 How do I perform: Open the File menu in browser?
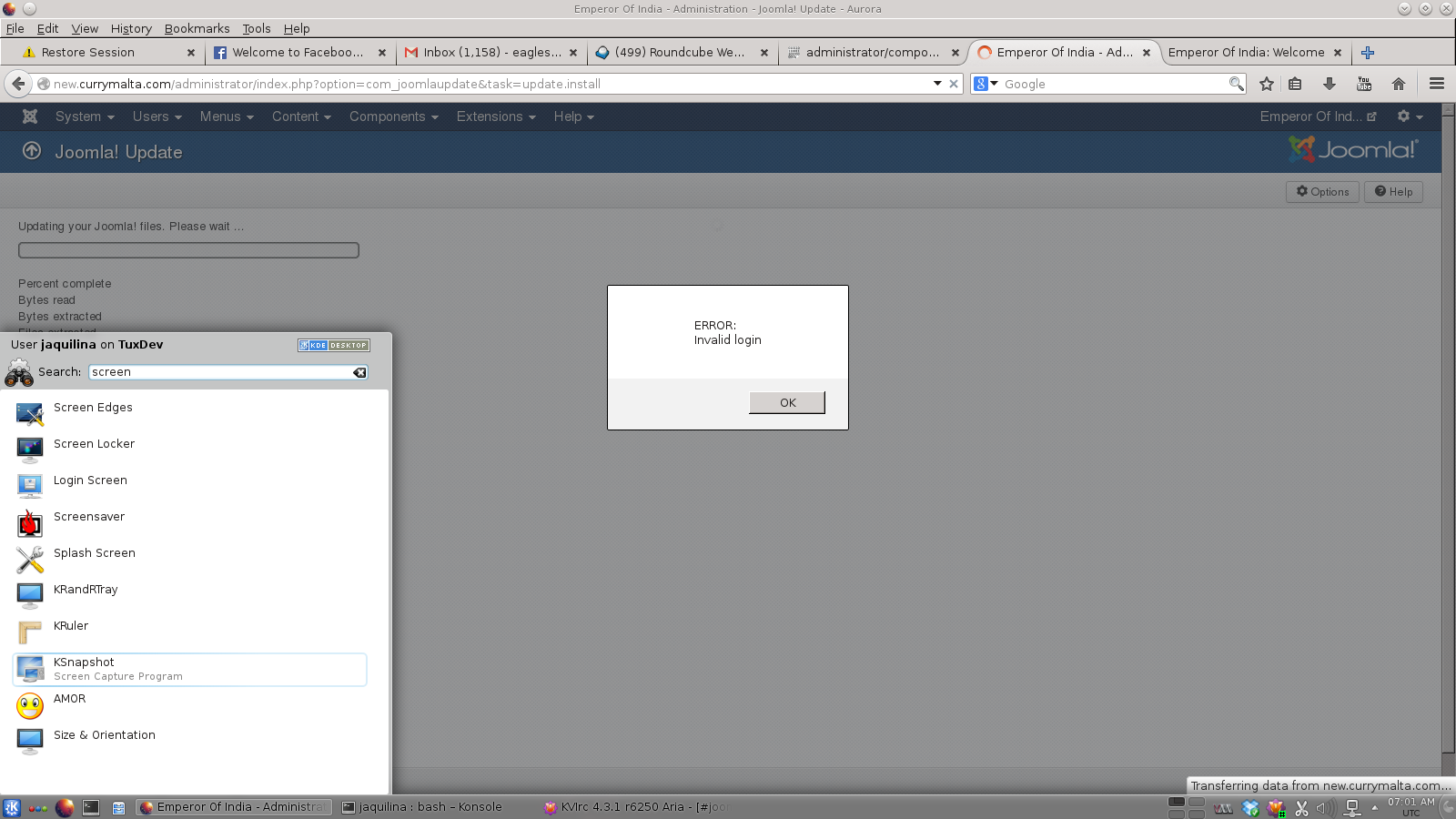(15, 28)
